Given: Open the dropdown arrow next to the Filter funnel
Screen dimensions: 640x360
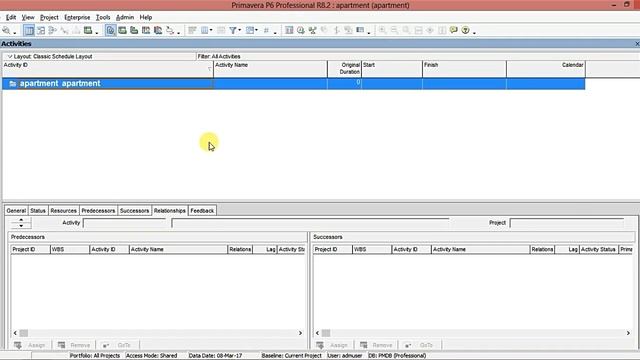Looking at the screenshot, I should point(240,30).
